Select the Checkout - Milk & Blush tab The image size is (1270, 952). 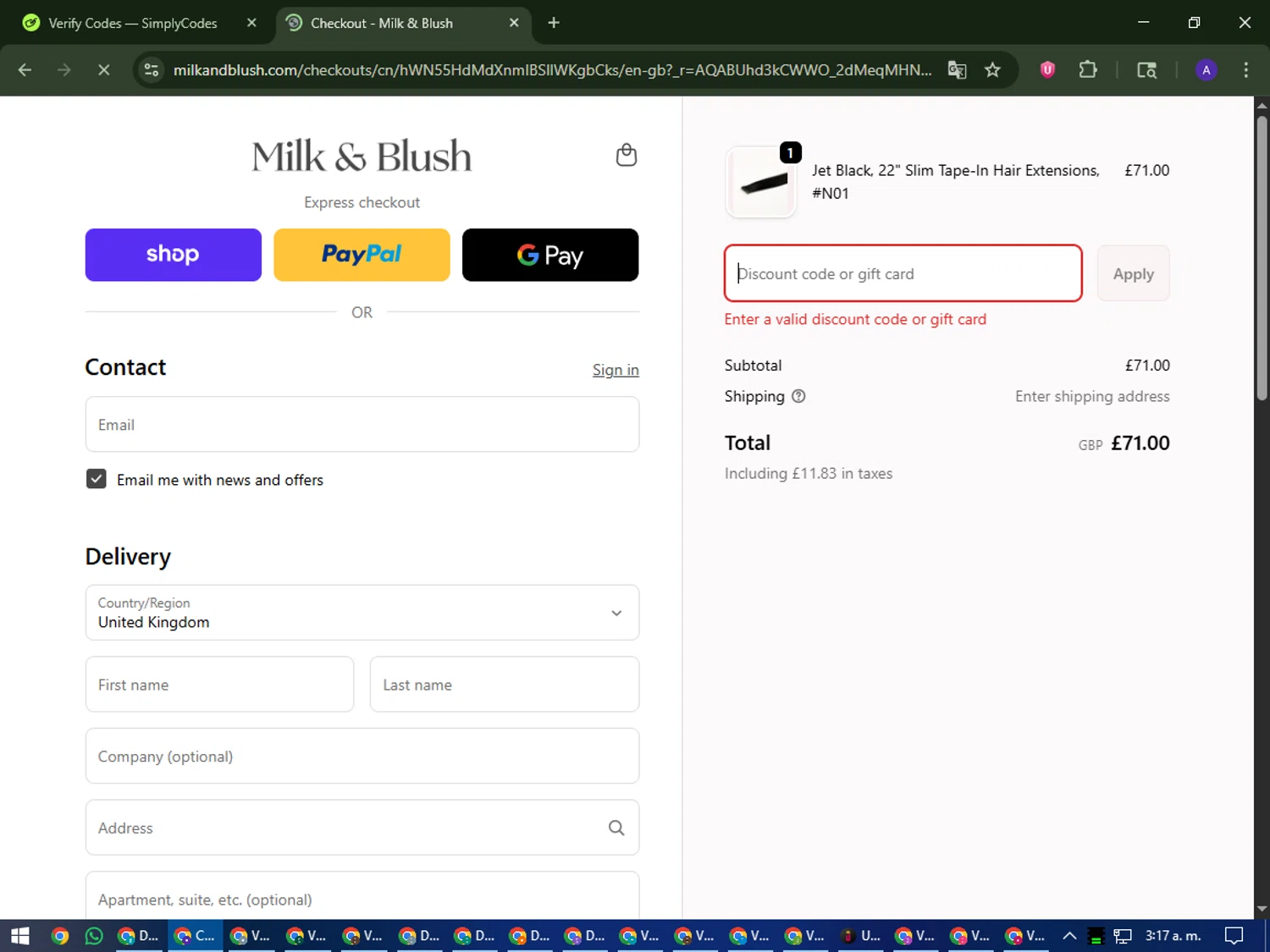381,23
